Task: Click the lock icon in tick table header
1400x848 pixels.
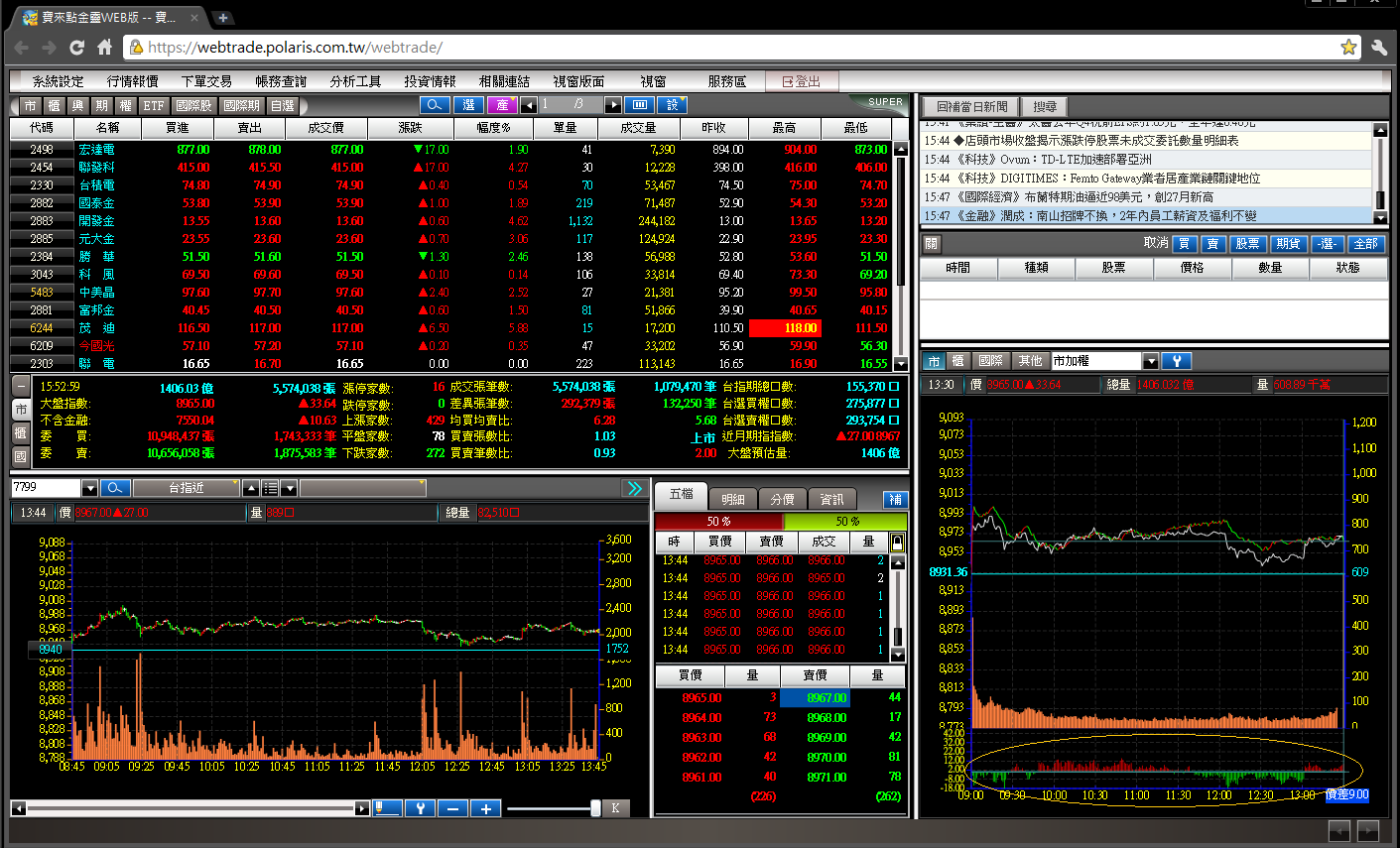Action: [897, 542]
